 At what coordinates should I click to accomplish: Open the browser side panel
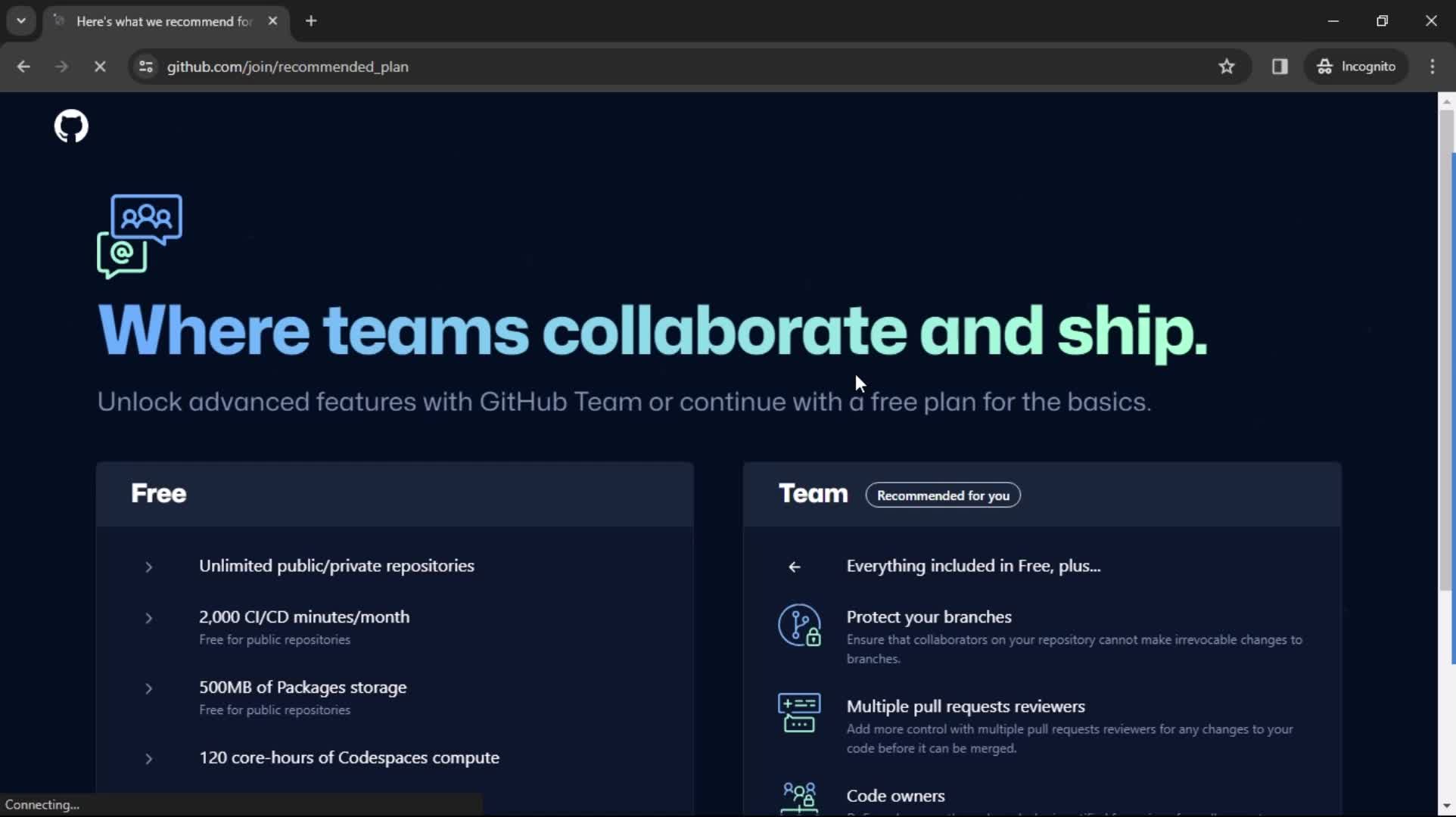(x=1280, y=67)
